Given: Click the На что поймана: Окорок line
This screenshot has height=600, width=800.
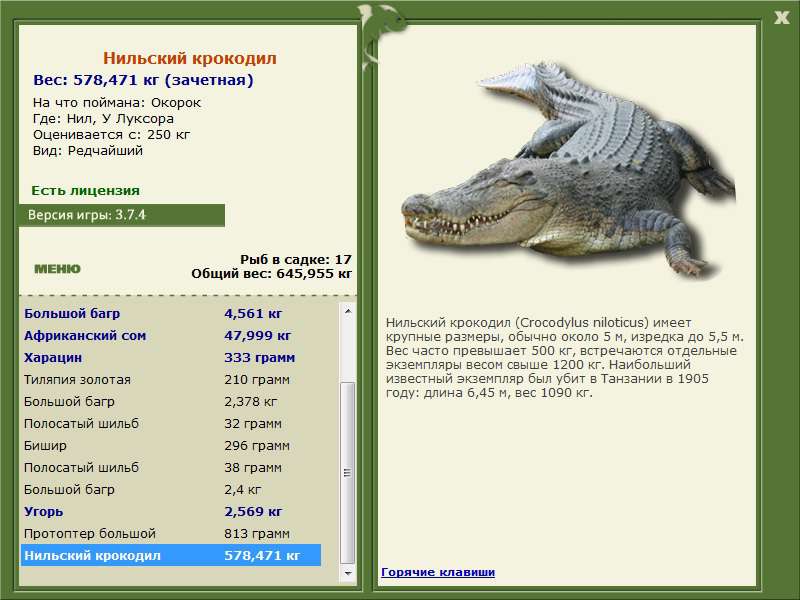Looking at the screenshot, I should 117,103.
